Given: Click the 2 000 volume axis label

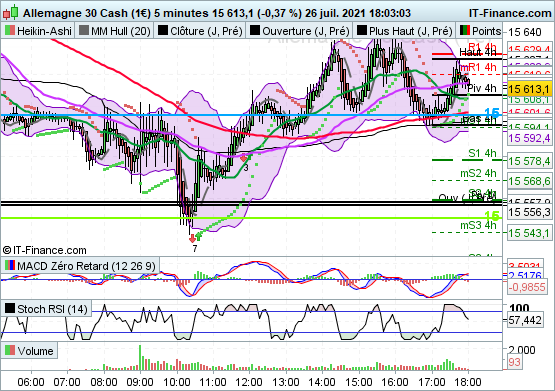Looking at the screenshot, I should 522,350.
